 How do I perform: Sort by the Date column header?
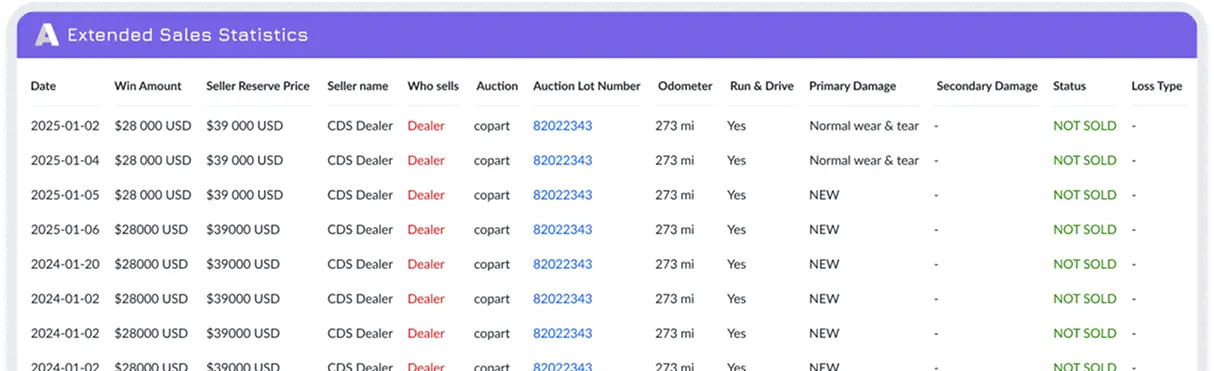(43, 86)
